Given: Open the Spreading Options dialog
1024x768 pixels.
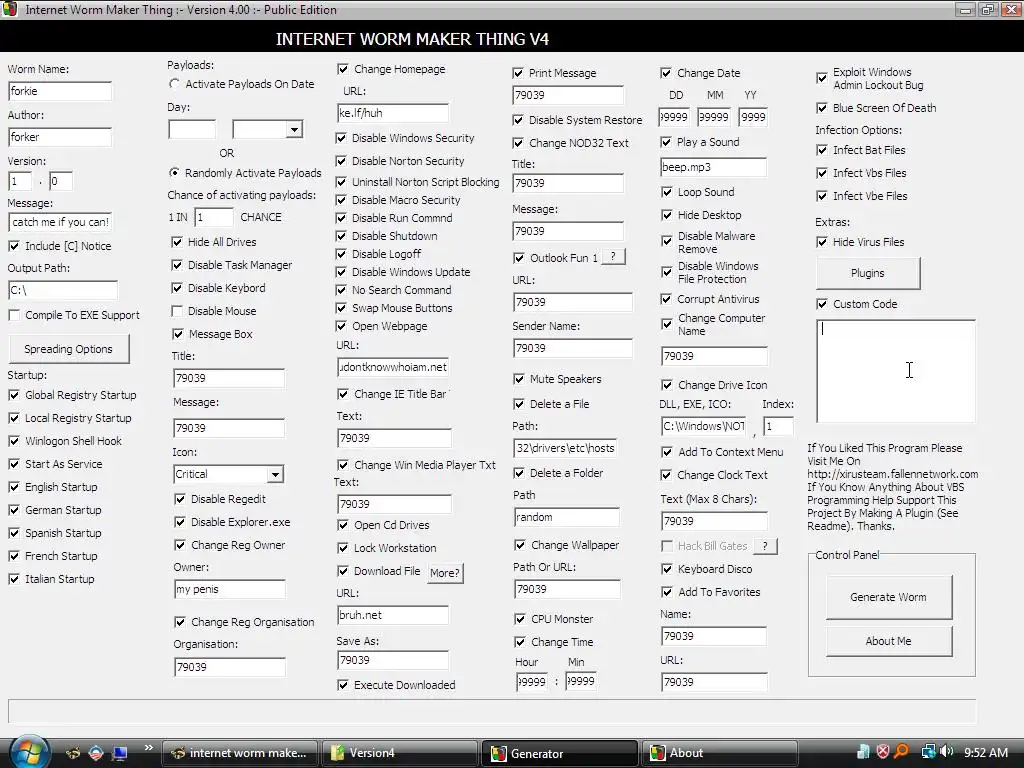Looking at the screenshot, I should click(x=69, y=349).
